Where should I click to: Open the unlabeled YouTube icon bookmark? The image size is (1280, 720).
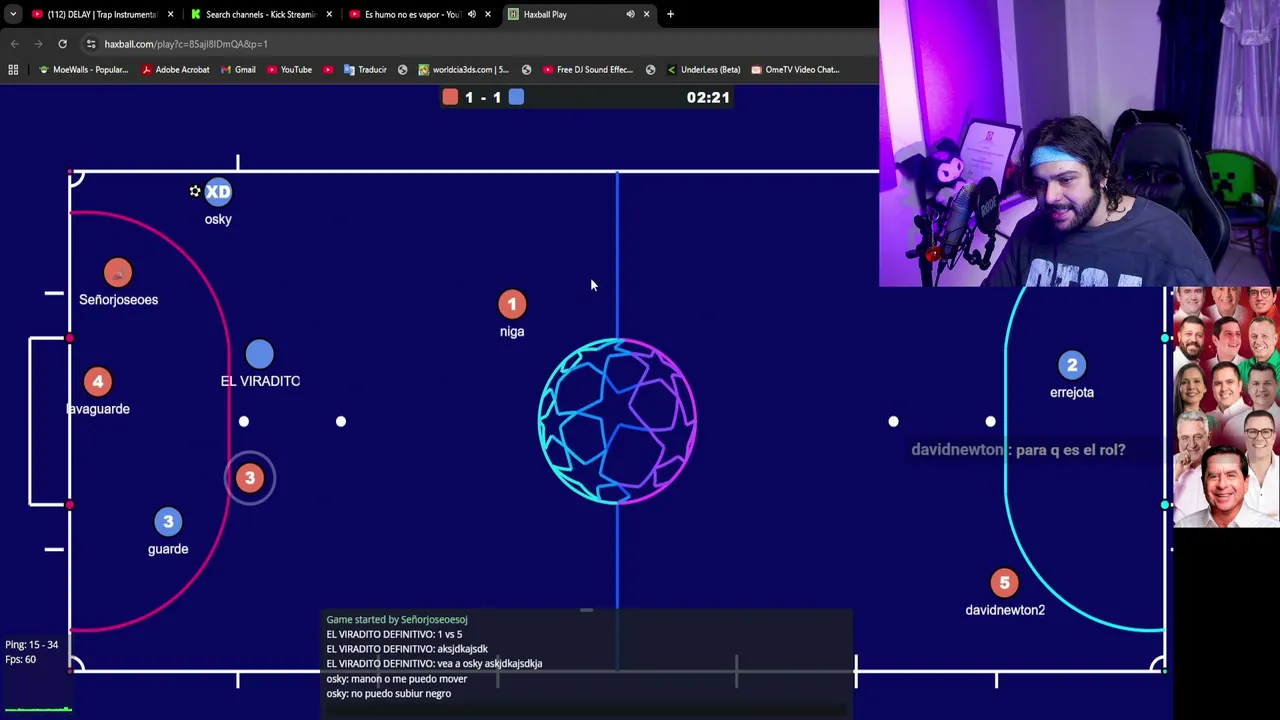[328, 69]
